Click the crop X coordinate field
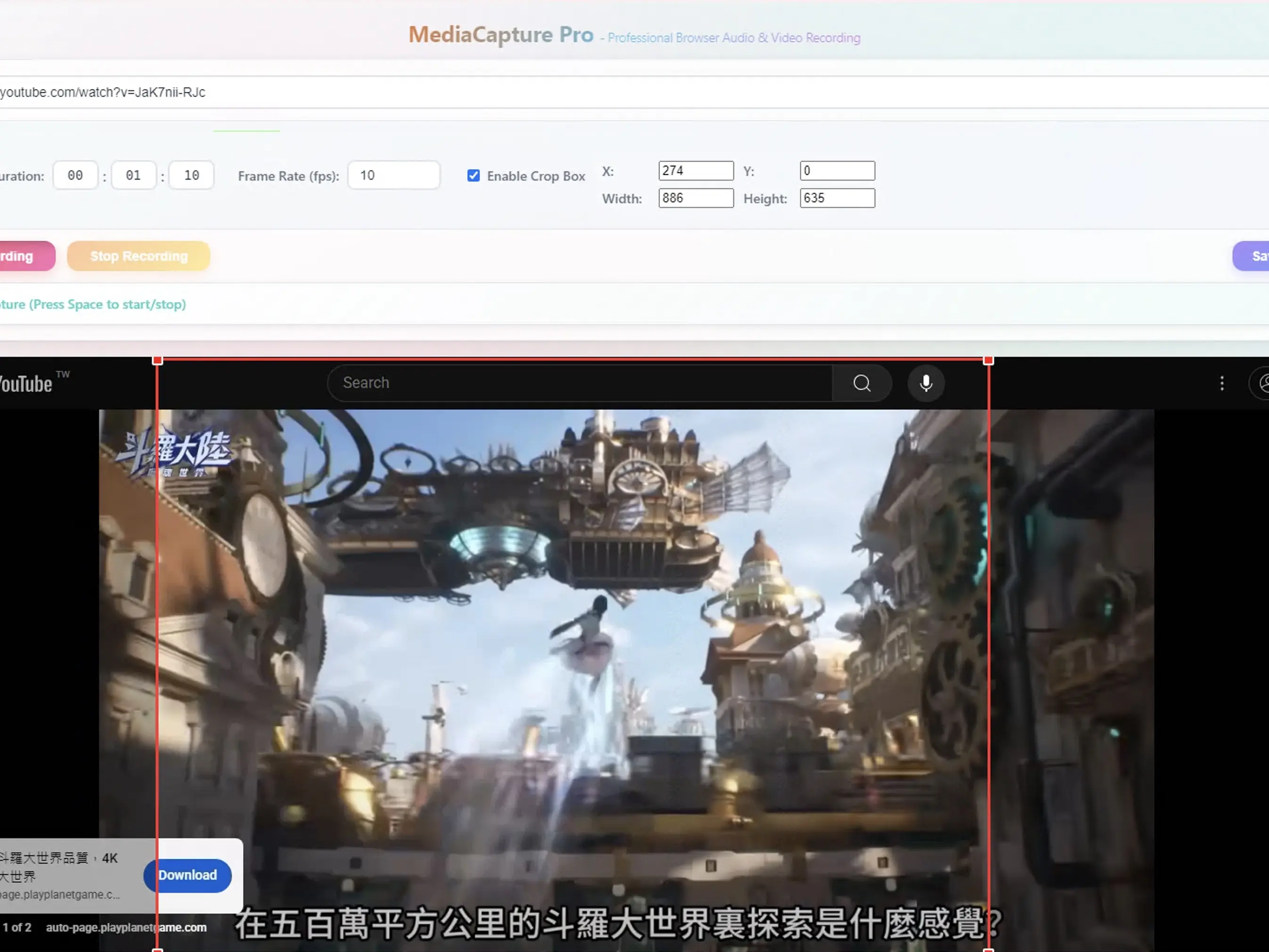The image size is (1269, 952). pos(696,171)
